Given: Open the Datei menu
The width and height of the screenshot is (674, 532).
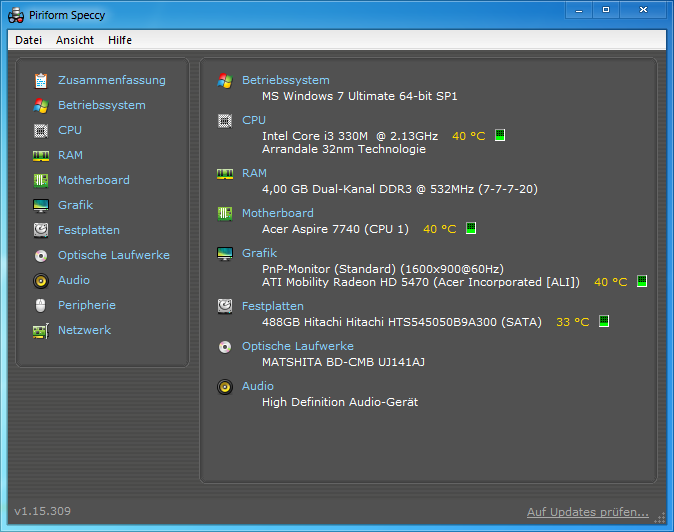Looking at the screenshot, I should (28, 40).
